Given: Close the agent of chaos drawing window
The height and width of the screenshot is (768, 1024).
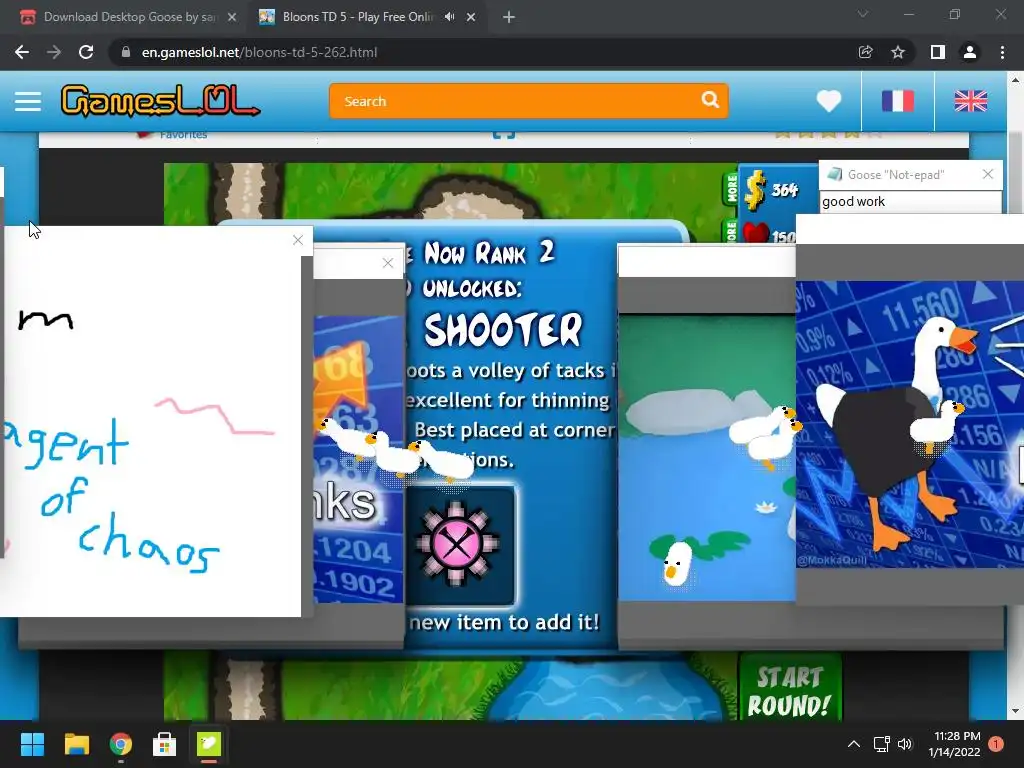Looking at the screenshot, I should pyautogui.click(x=298, y=240).
